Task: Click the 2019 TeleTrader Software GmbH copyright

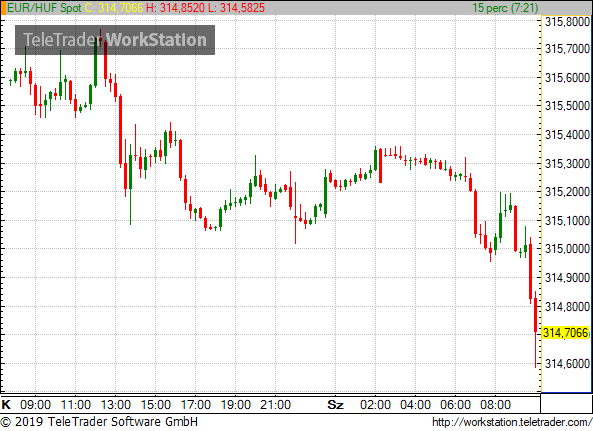Action: 99,422
